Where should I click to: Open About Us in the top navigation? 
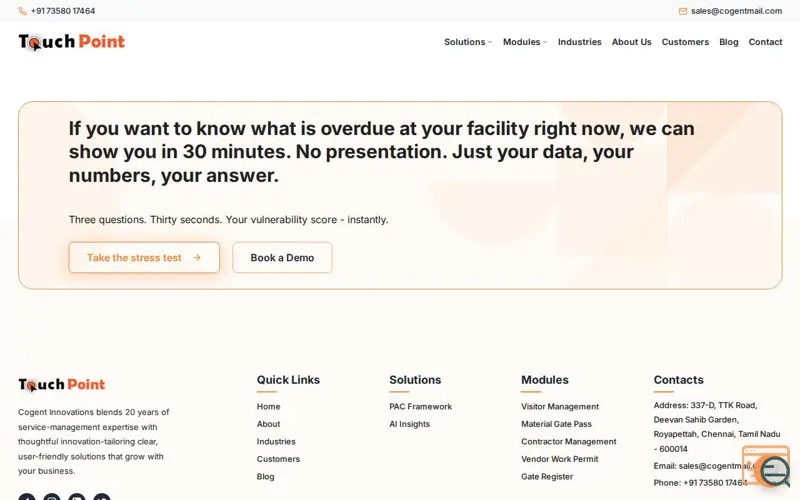pos(632,42)
